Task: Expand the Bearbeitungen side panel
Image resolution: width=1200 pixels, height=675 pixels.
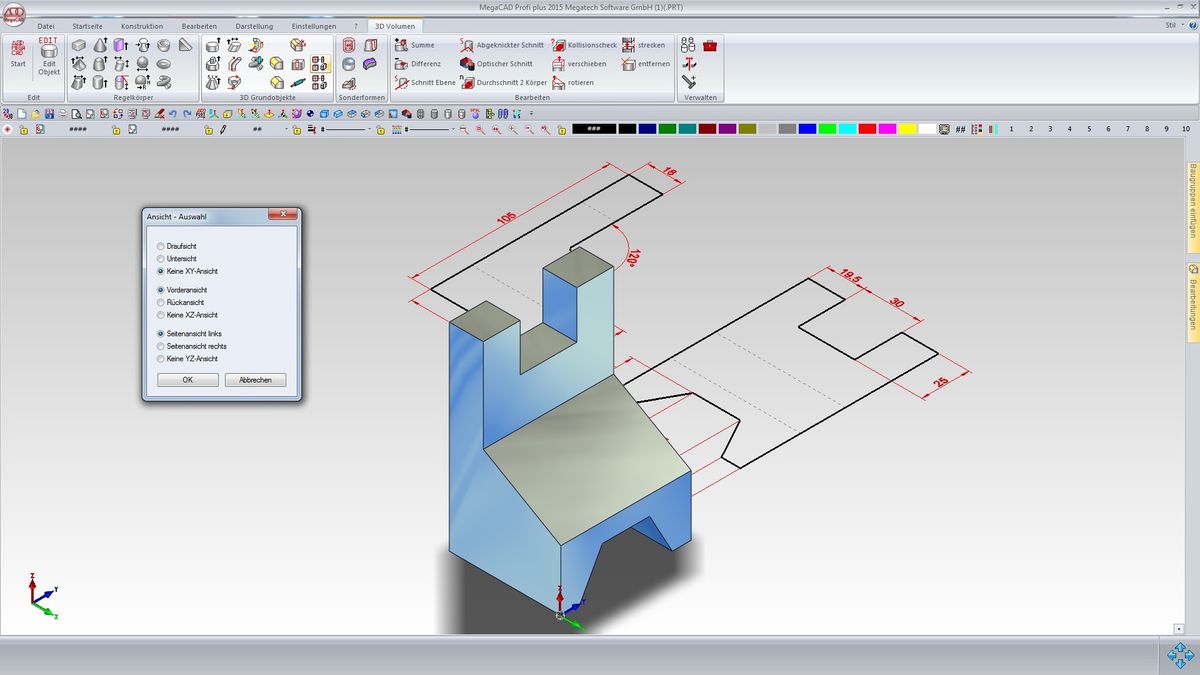Action: 1193,300
